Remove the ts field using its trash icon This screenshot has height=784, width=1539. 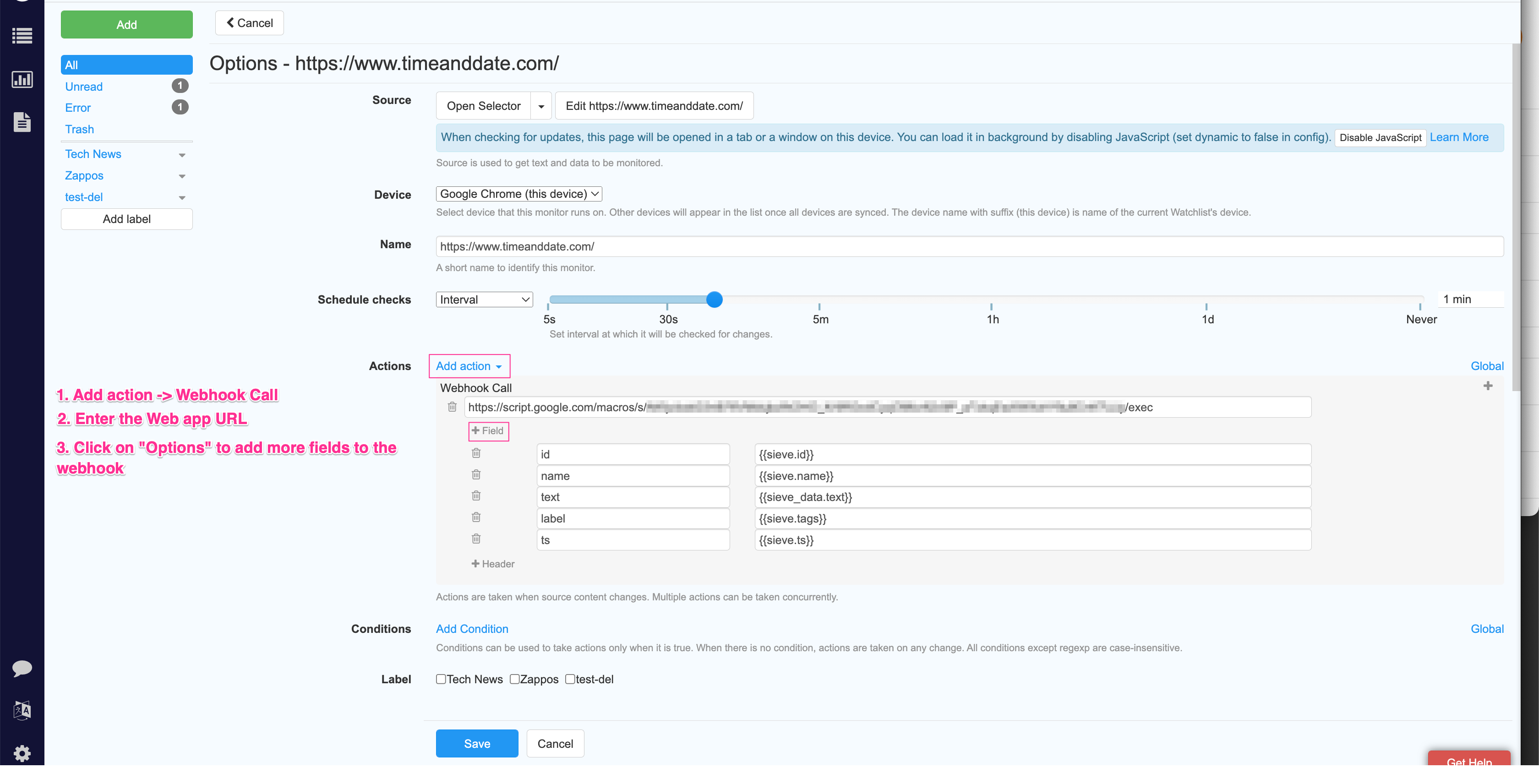pos(476,538)
